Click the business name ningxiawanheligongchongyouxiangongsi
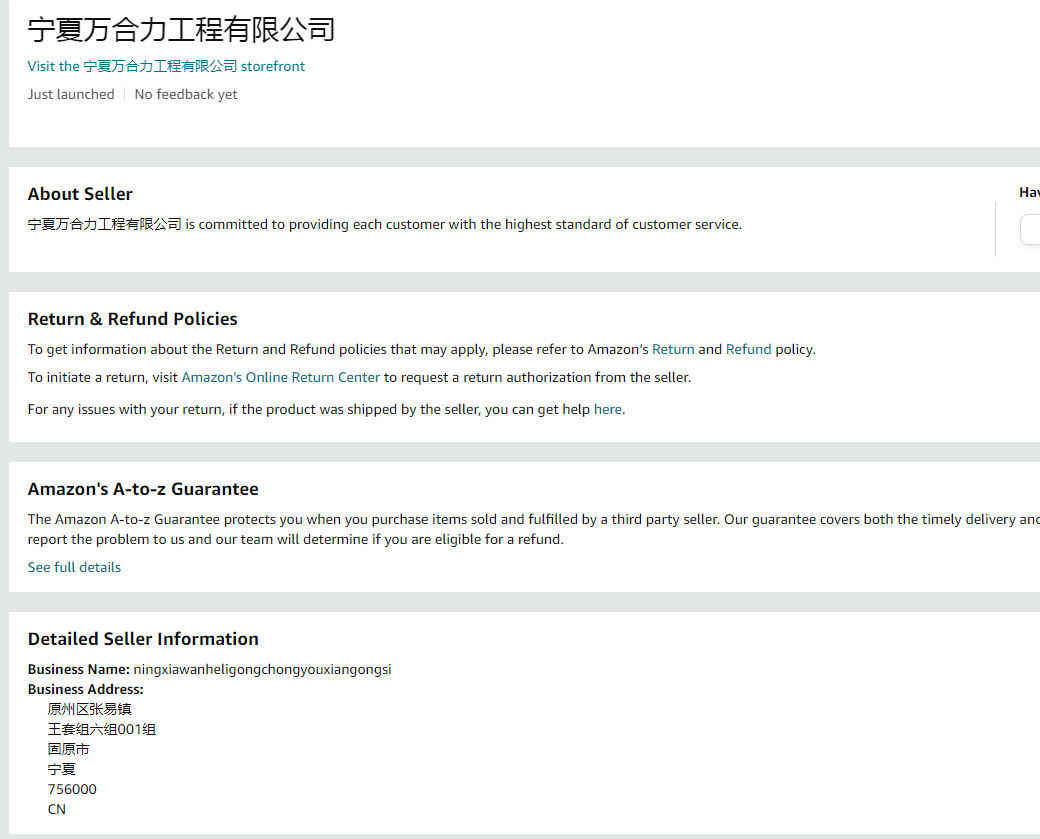Viewport: 1040px width, 839px height. pos(262,669)
